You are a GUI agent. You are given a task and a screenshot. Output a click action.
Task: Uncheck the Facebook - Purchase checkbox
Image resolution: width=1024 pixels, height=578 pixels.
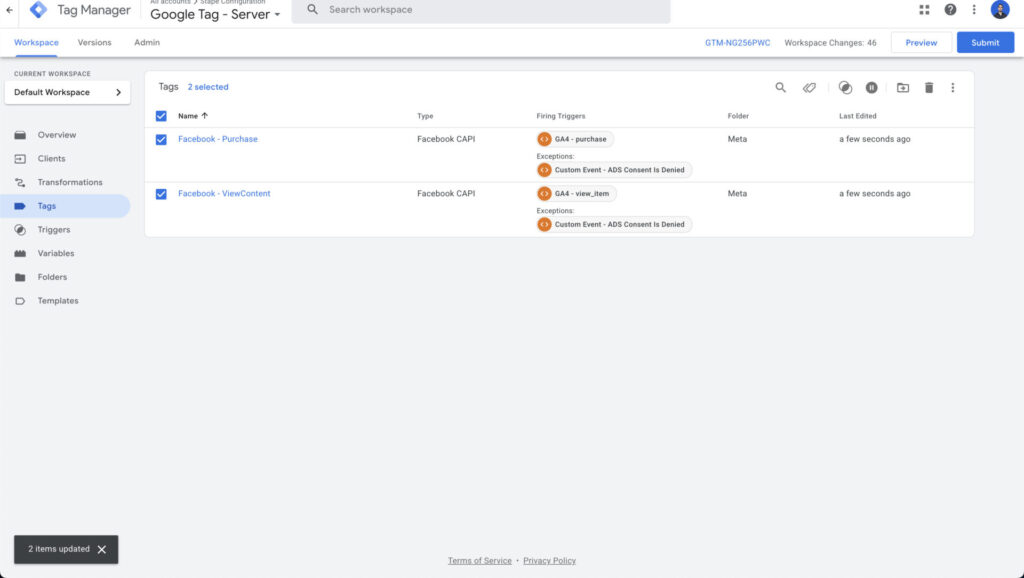(x=161, y=140)
